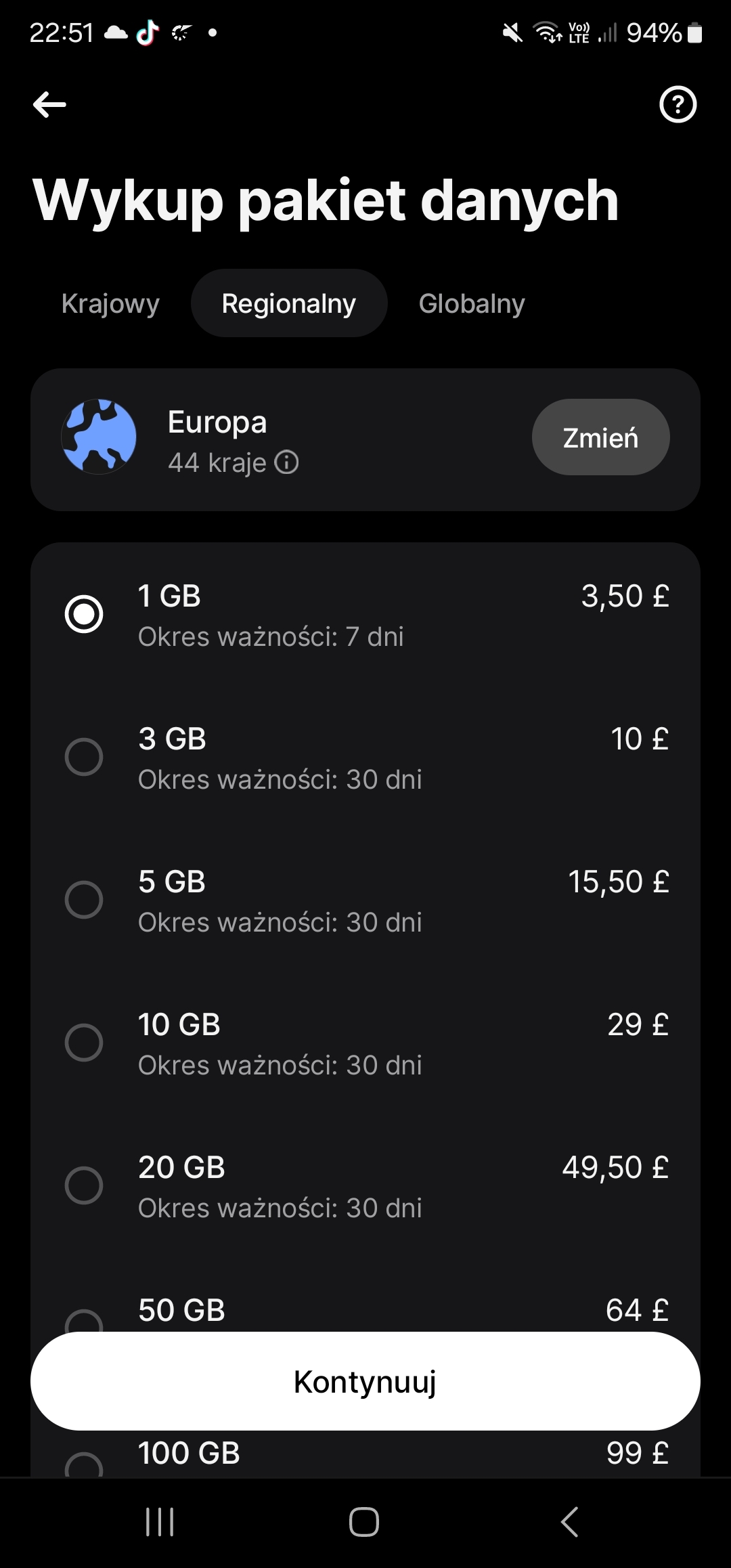Tap the 50 GB plan row
731x1568 pixels.
365,1311
